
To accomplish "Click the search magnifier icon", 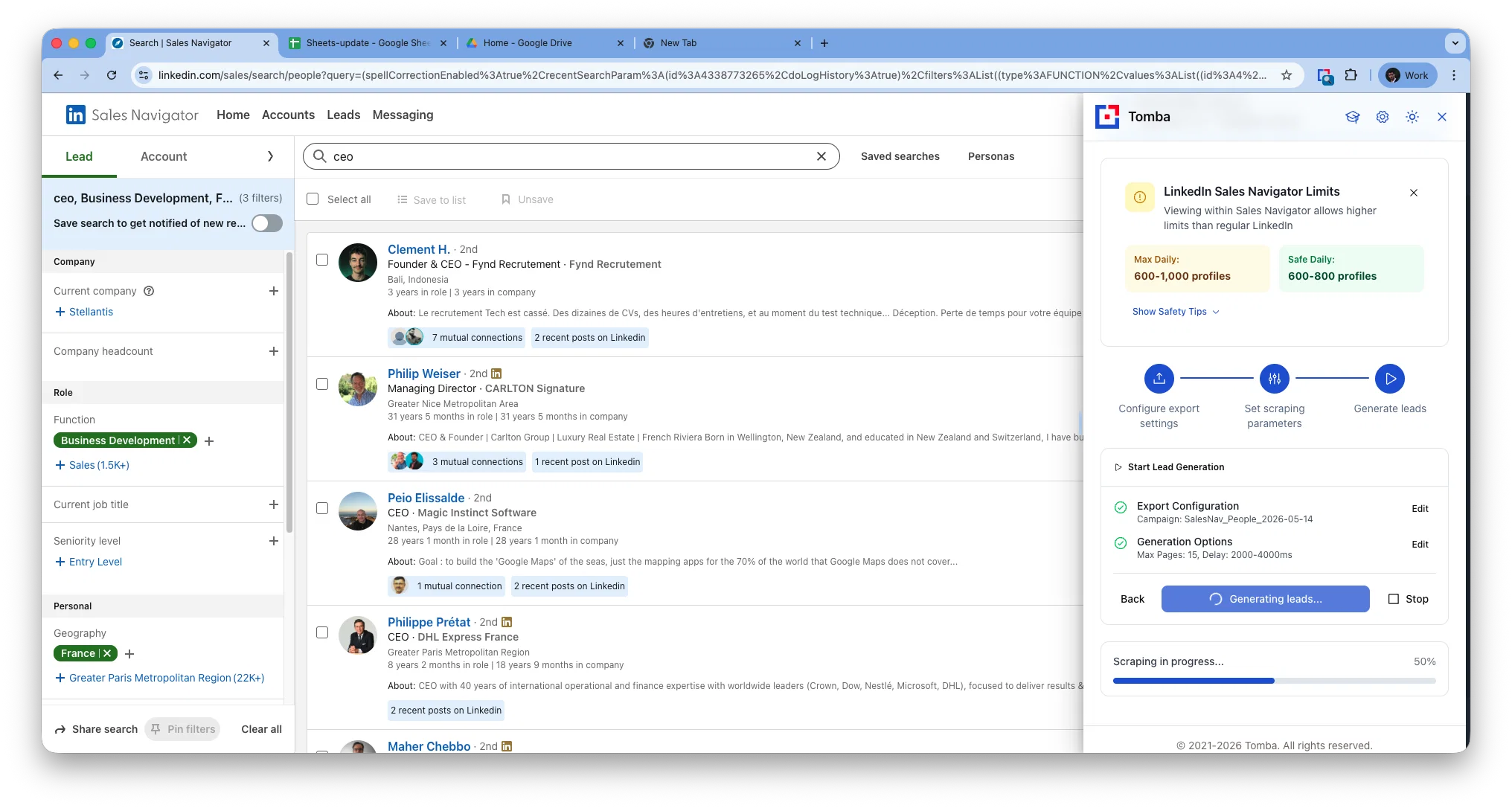I will (x=320, y=156).
